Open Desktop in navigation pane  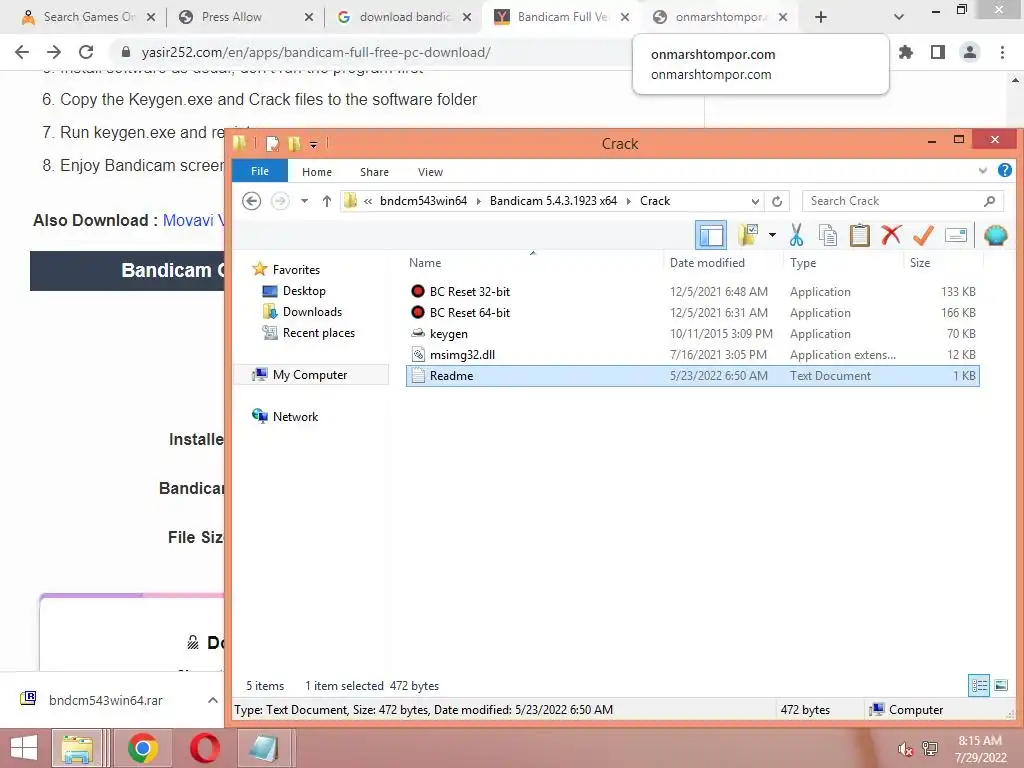[x=304, y=291]
